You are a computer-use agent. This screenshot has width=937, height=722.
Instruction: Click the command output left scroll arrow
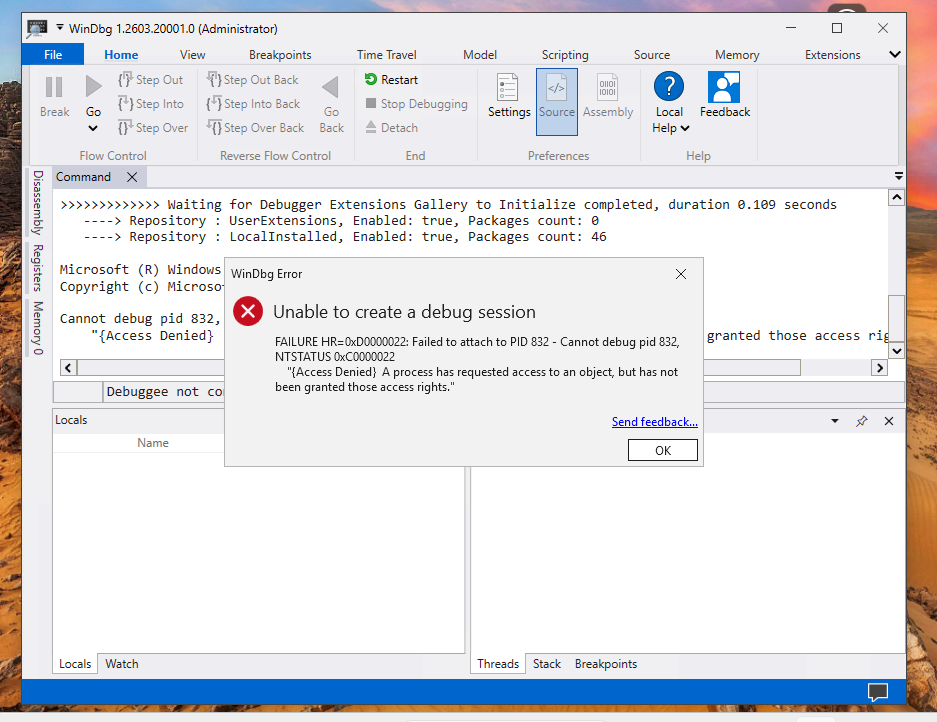pos(68,368)
